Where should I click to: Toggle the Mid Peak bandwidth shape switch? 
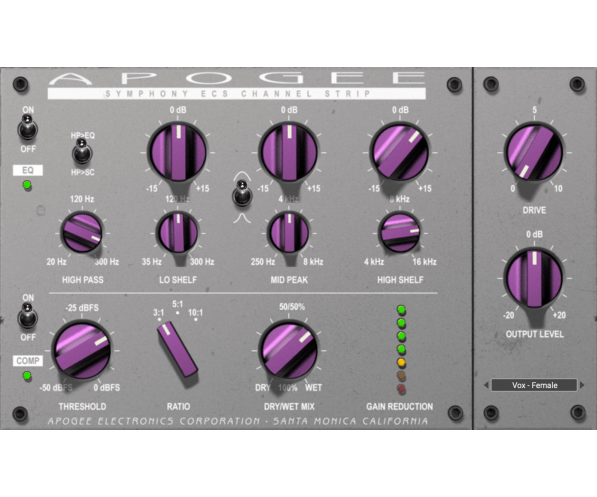click(242, 193)
